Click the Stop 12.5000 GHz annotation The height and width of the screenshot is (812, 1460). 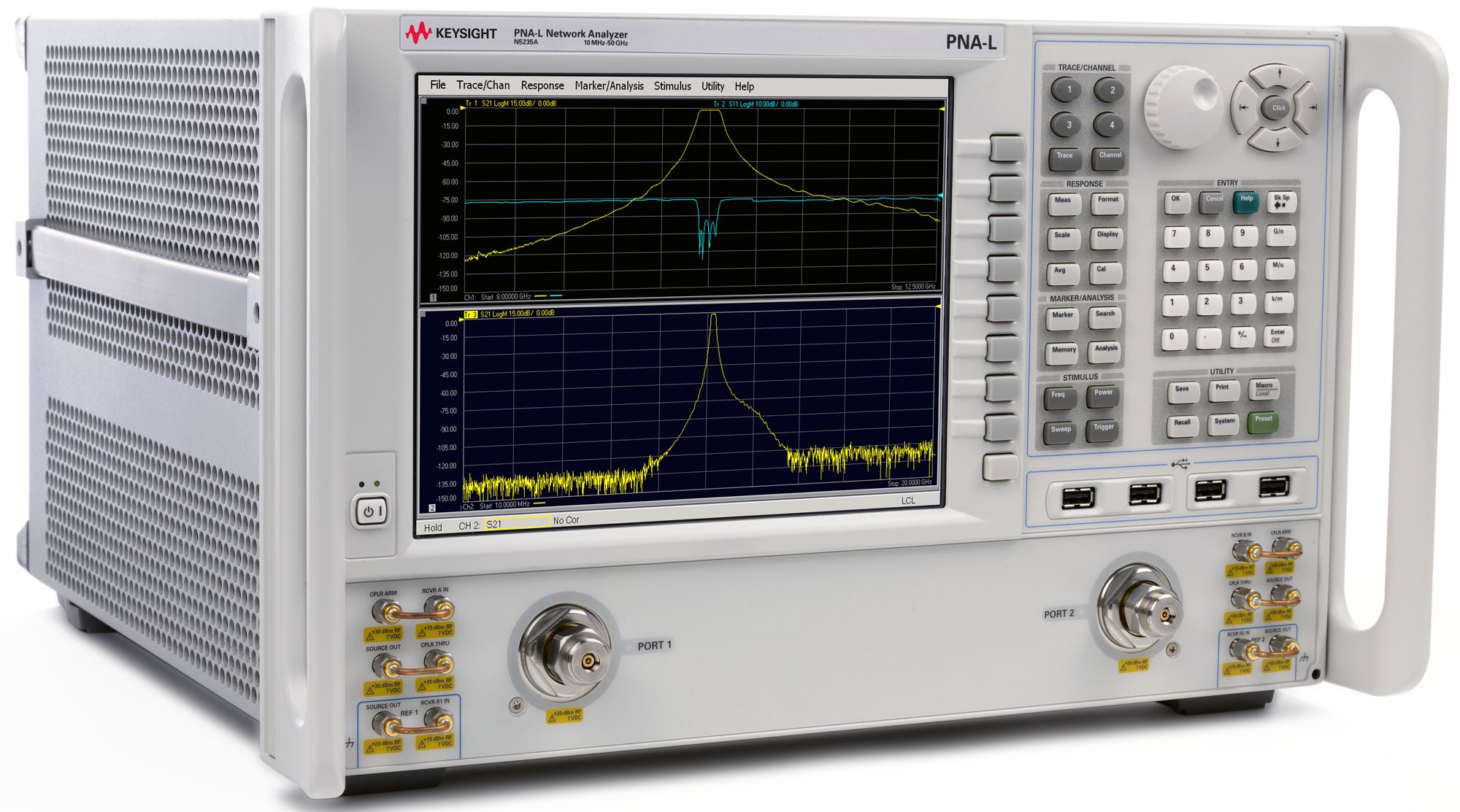click(x=912, y=287)
